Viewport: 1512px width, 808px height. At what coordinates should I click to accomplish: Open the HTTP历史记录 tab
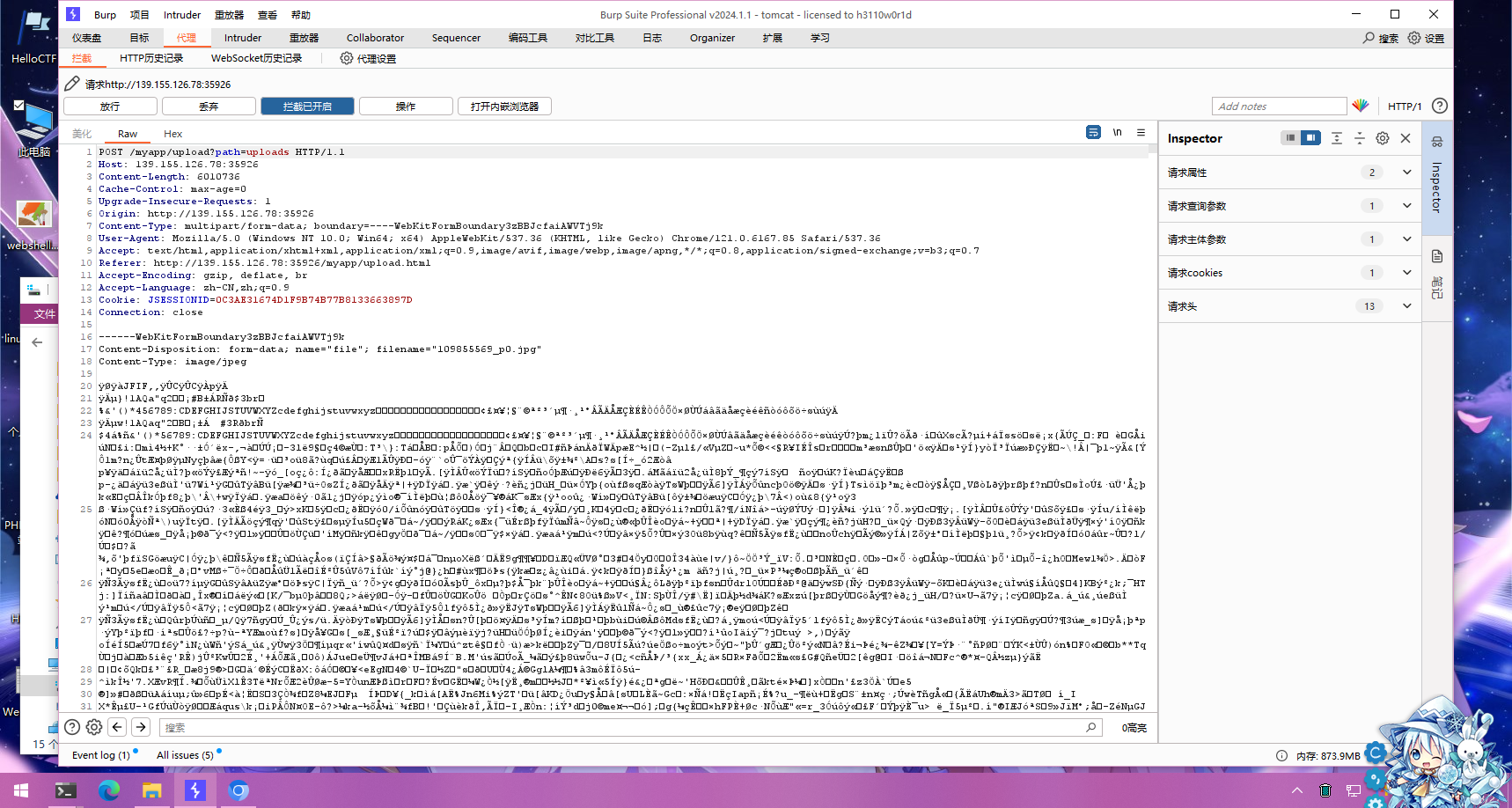(x=151, y=59)
